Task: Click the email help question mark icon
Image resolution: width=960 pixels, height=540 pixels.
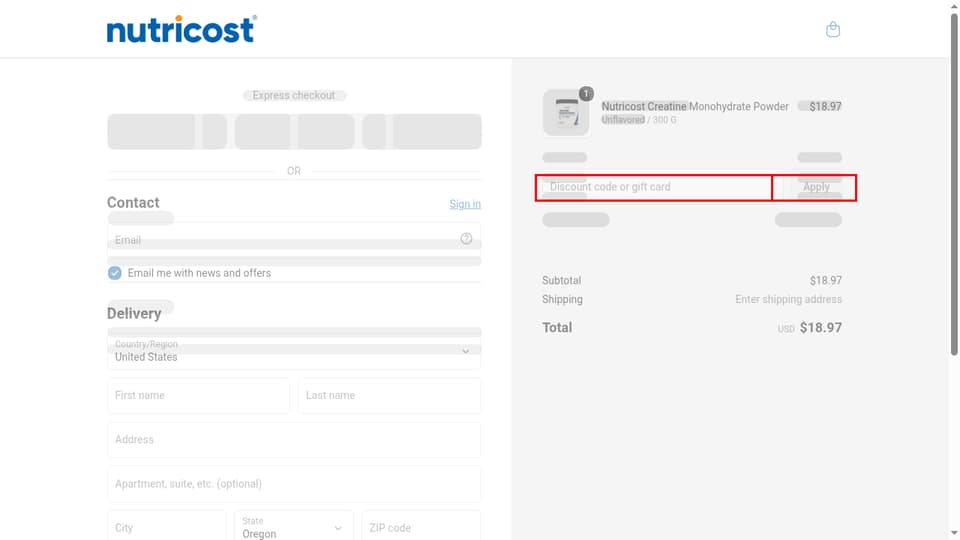Action: click(x=466, y=239)
